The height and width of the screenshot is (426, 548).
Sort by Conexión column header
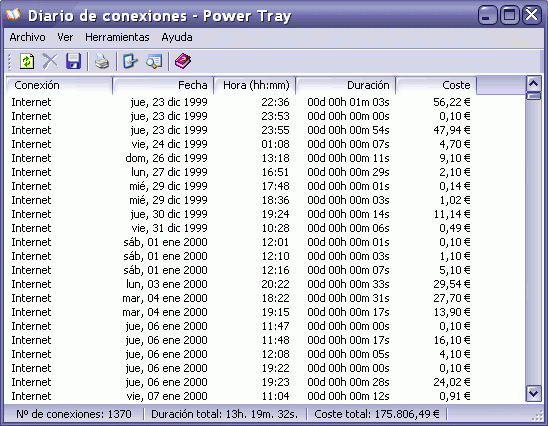click(x=59, y=85)
